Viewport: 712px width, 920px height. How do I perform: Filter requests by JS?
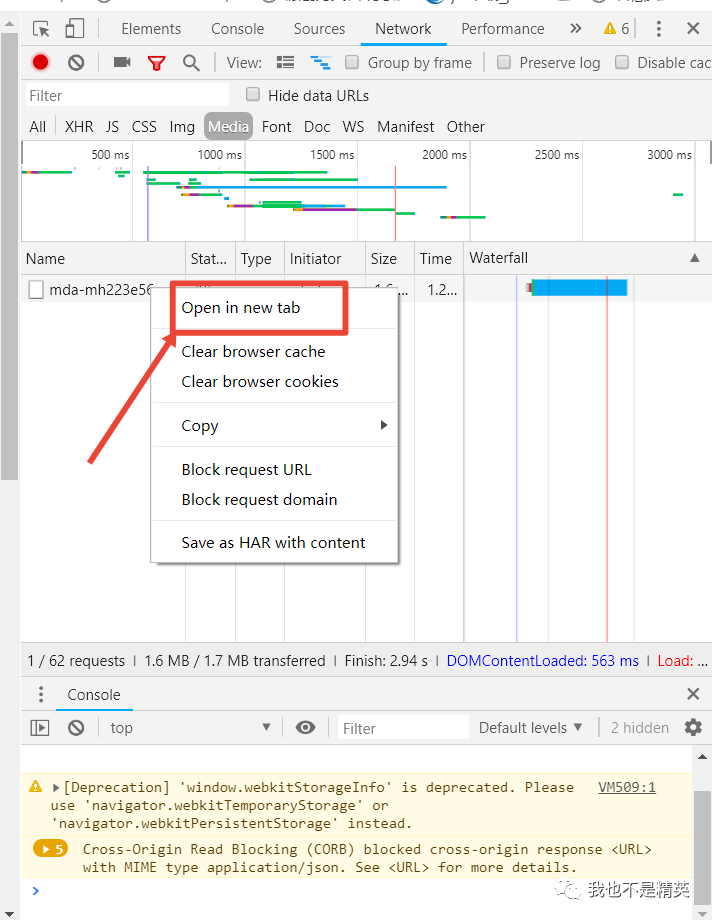coord(112,127)
